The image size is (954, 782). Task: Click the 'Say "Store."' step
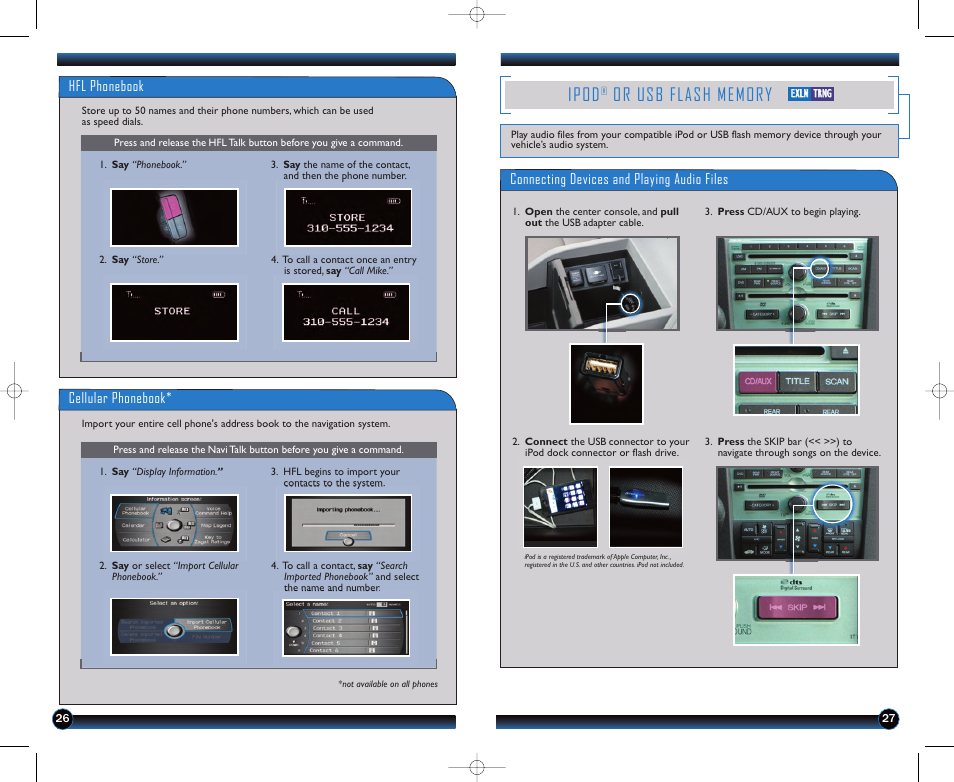click(x=131, y=259)
